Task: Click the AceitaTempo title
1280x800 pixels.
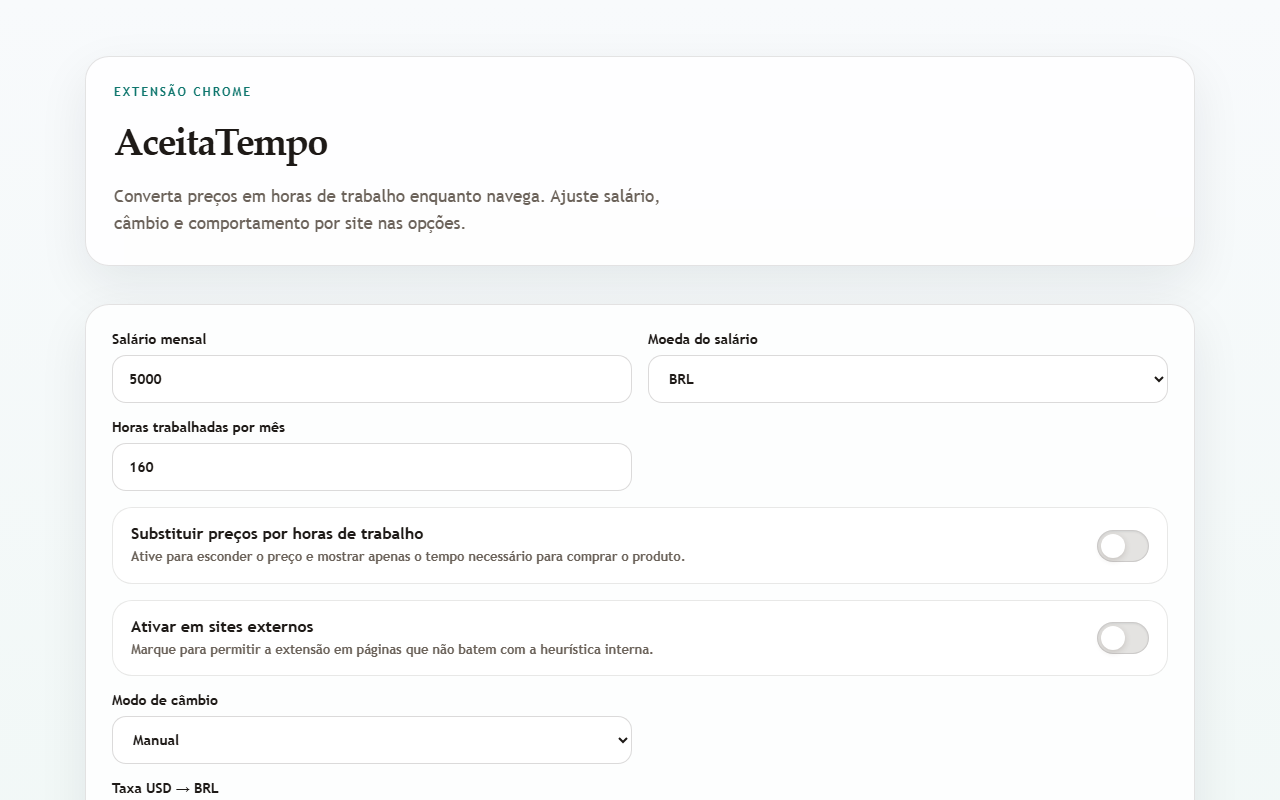Action: (x=221, y=143)
